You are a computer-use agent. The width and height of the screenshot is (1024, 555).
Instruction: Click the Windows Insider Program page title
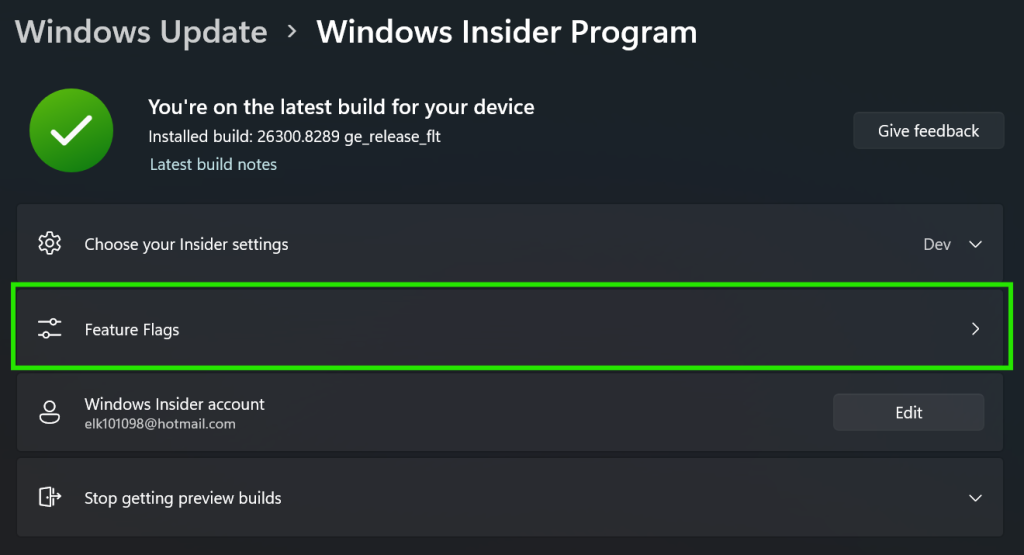[x=506, y=32]
